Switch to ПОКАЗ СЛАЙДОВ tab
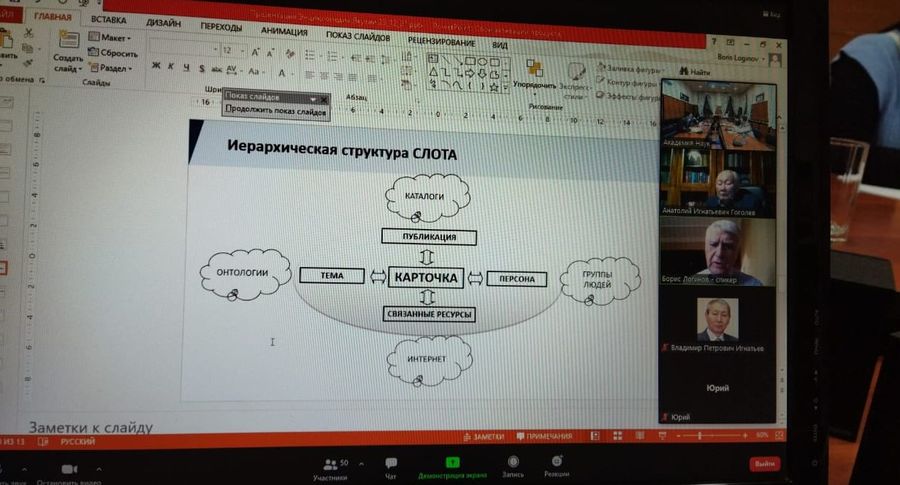 (x=358, y=37)
